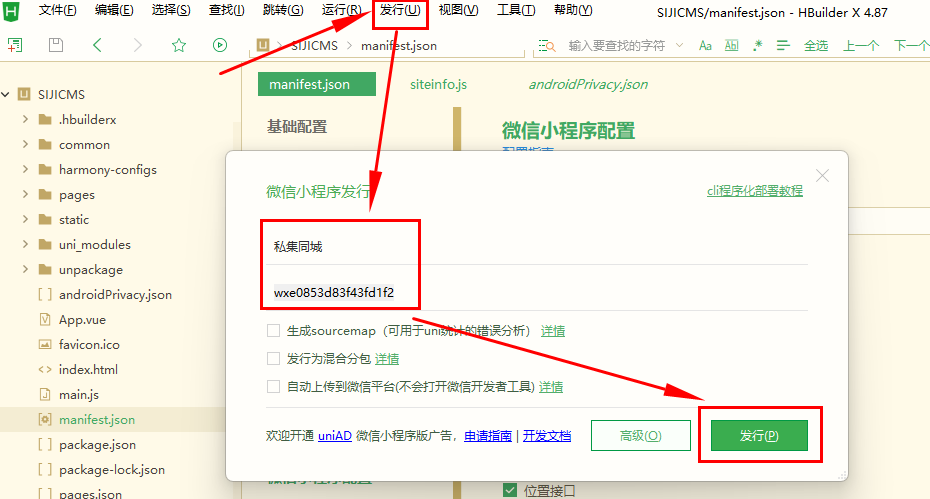Open 详情 link next to sourcemap option
Screen dimensions: 930x499
pos(553,331)
